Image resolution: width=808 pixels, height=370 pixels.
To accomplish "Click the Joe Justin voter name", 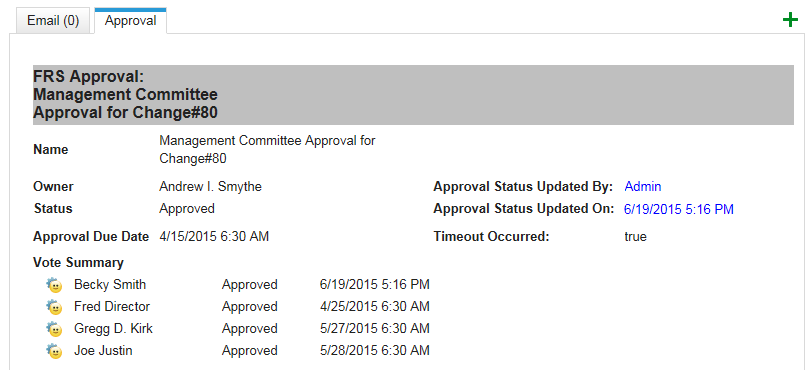I will point(103,351).
